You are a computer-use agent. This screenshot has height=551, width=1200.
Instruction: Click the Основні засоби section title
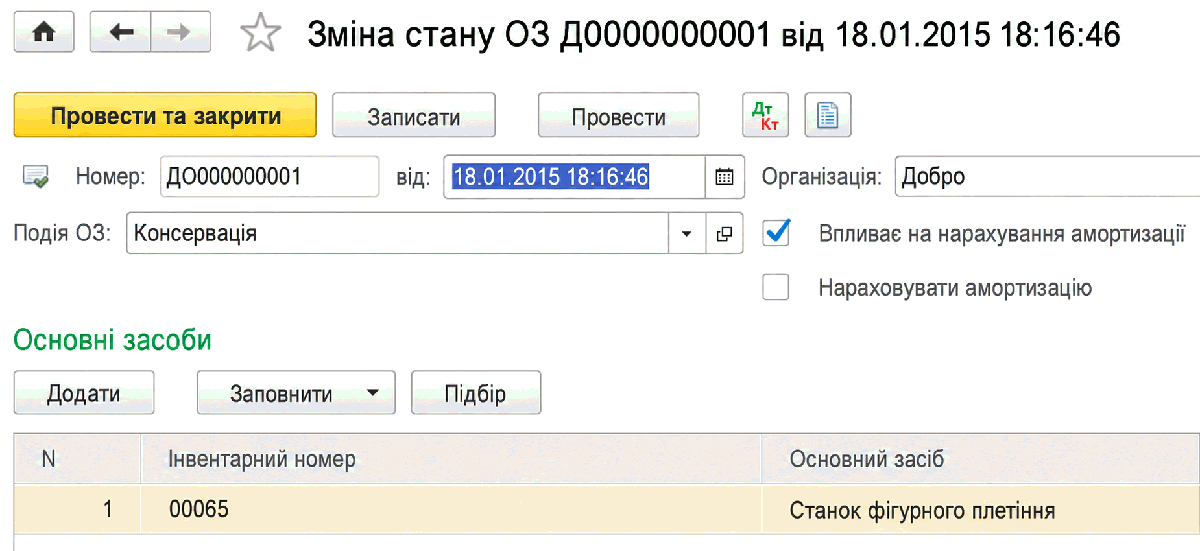click(112, 340)
